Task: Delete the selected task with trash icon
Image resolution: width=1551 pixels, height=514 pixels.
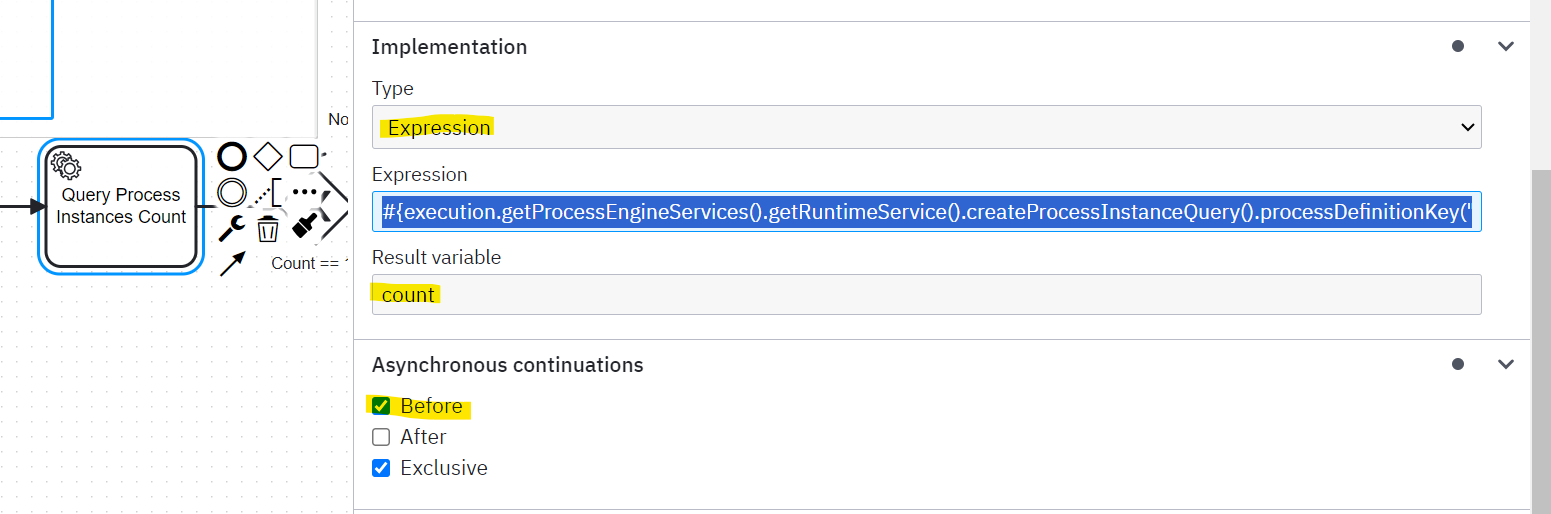Action: pos(267,228)
